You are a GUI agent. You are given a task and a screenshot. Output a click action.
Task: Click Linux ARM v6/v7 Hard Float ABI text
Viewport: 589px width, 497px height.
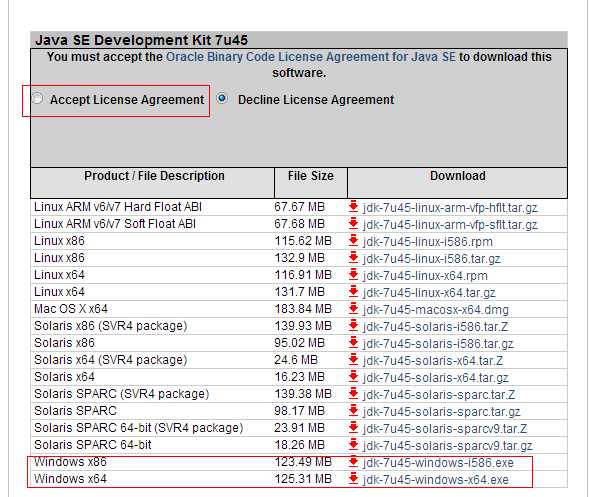[118, 207]
